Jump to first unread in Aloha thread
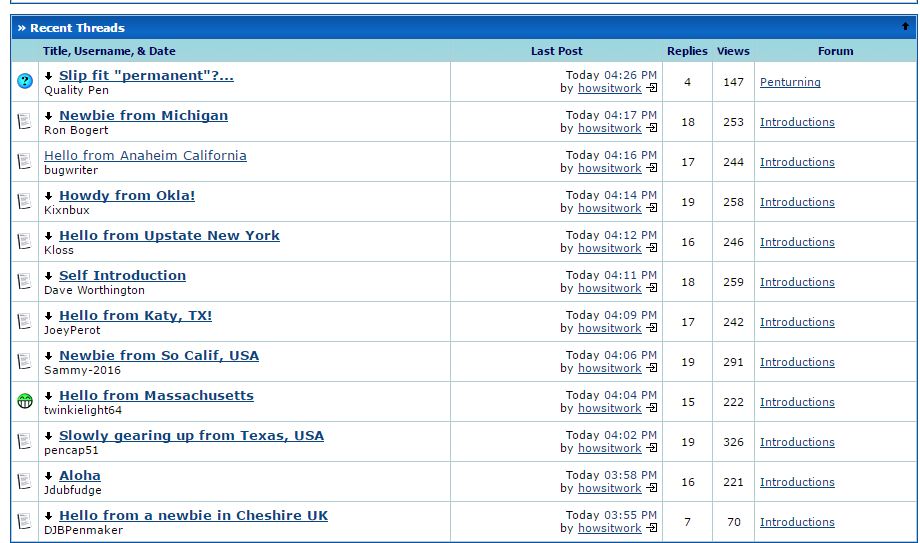The height and width of the screenshot is (543, 920). pos(49,475)
